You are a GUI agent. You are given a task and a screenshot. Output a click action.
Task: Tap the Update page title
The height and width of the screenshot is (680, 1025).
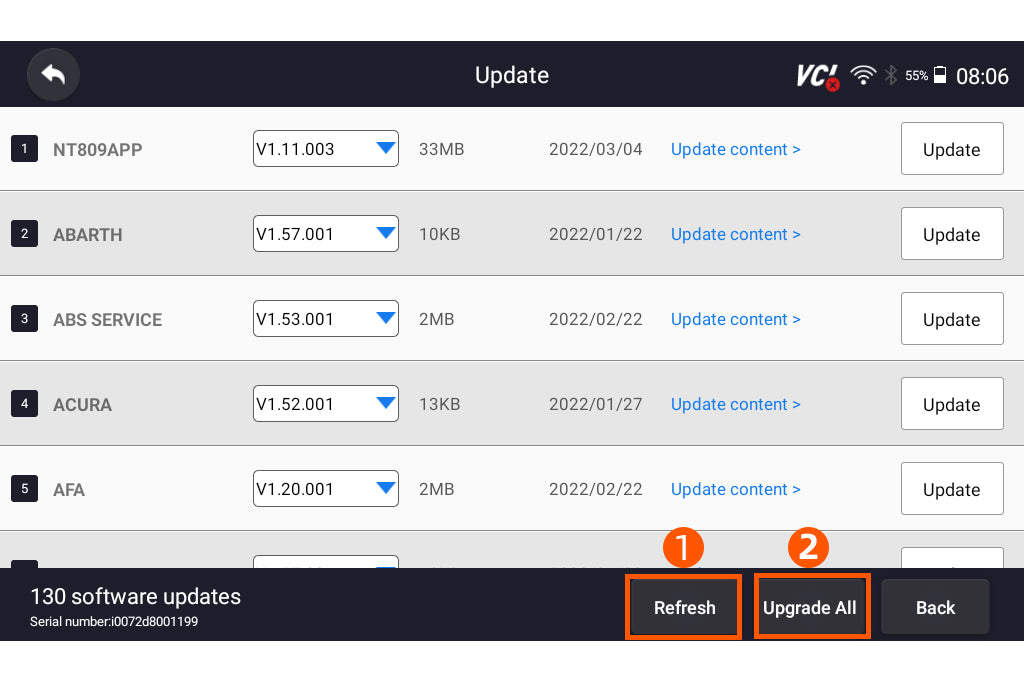click(512, 75)
